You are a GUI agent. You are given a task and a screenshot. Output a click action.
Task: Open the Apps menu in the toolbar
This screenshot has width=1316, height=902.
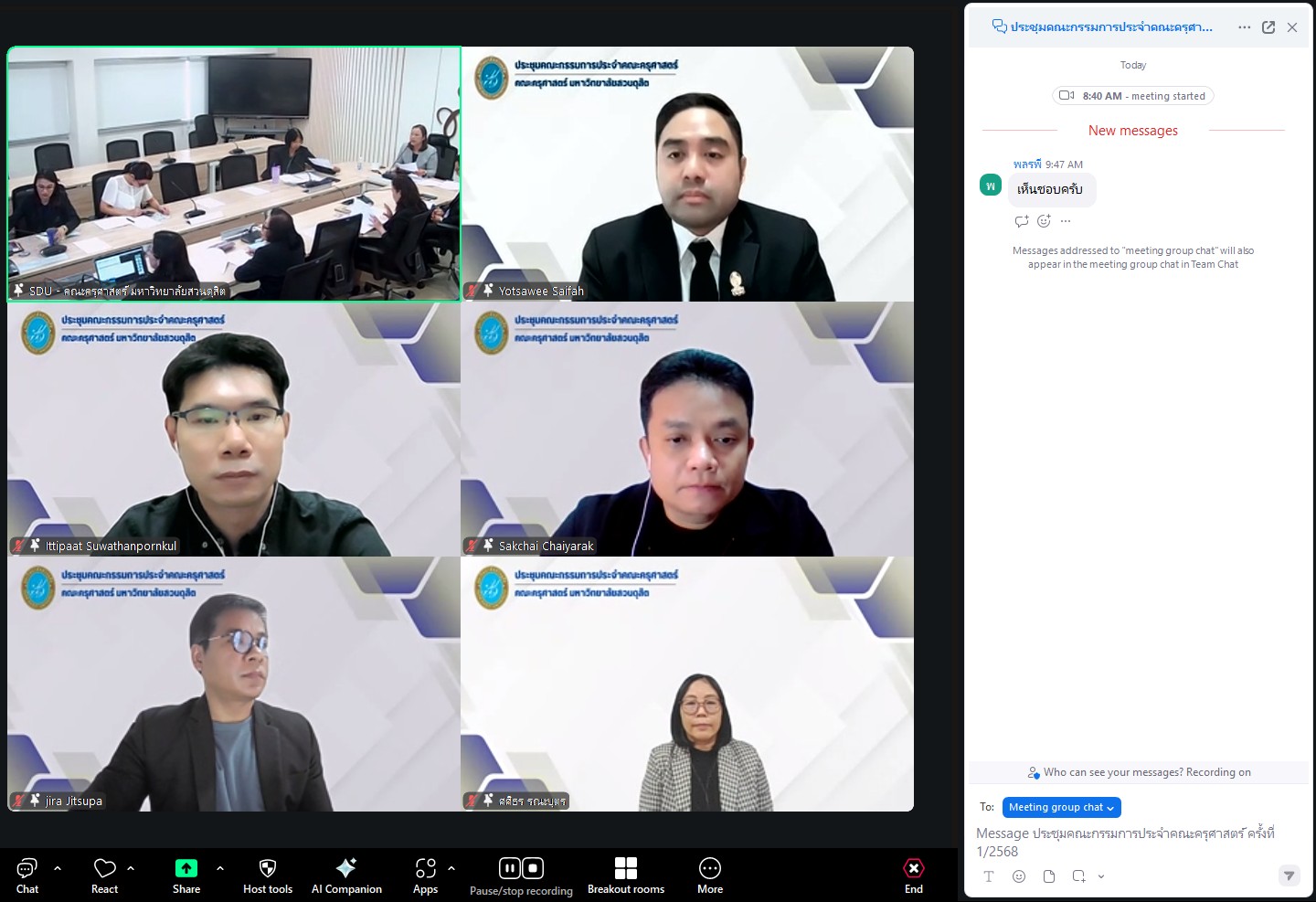[425, 868]
